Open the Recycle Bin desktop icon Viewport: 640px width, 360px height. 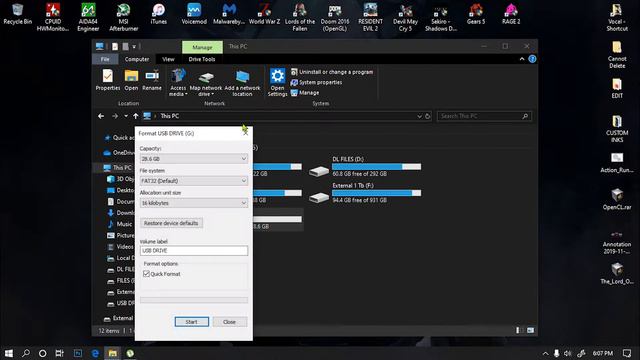pyautogui.click(x=18, y=14)
